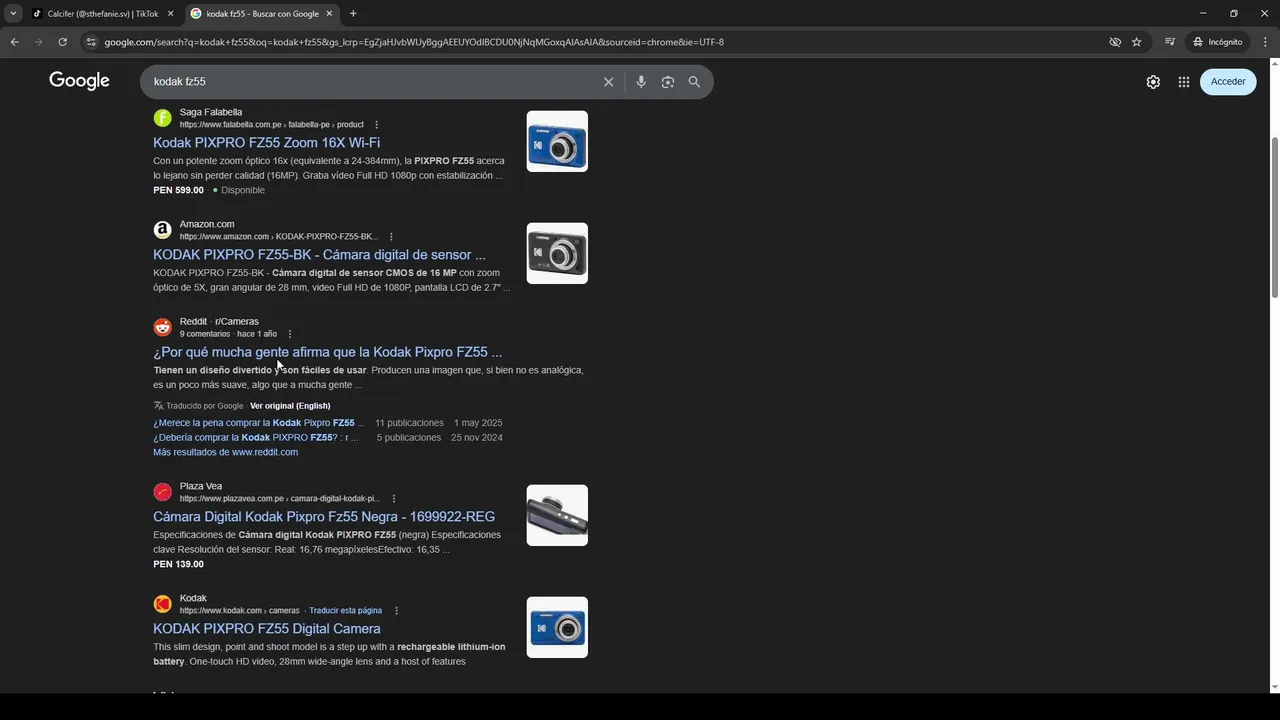1280x720 pixels.
Task: Open Kodak PIXPRO FZ55 Zoom 16X Wi-Fi
Action: tap(266, 143)
